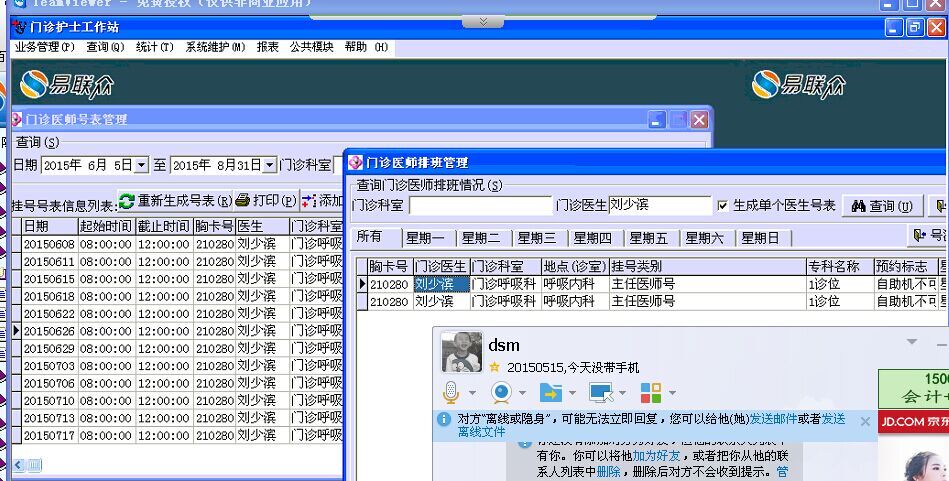Click the dsm contact avatar photo
949x481 pixels.
[x=462, y=352]
